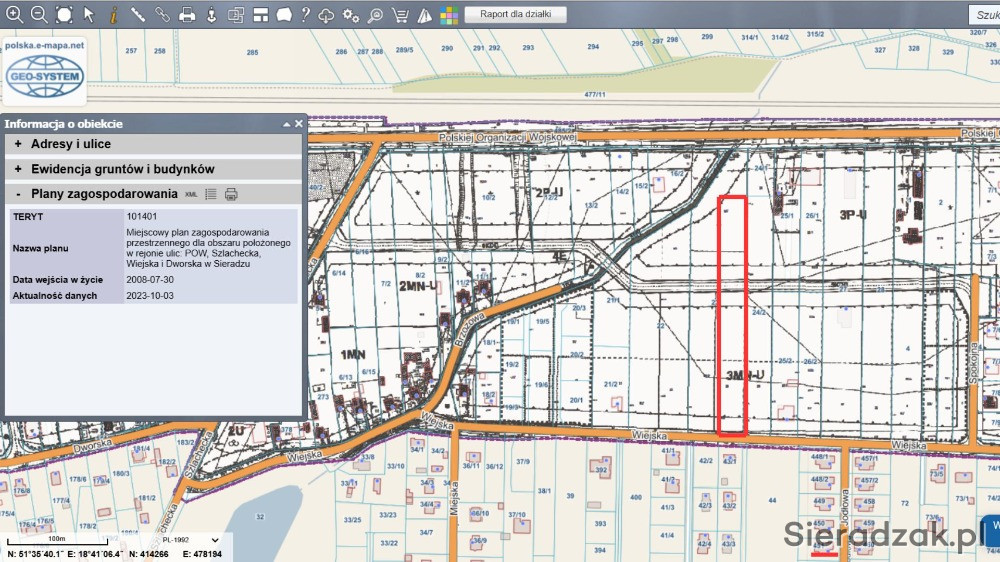Open the settings gears icon
Image resolution: width=1000 pixels, height=562 pixels.
pyautogui.click(x=351, y=15)
